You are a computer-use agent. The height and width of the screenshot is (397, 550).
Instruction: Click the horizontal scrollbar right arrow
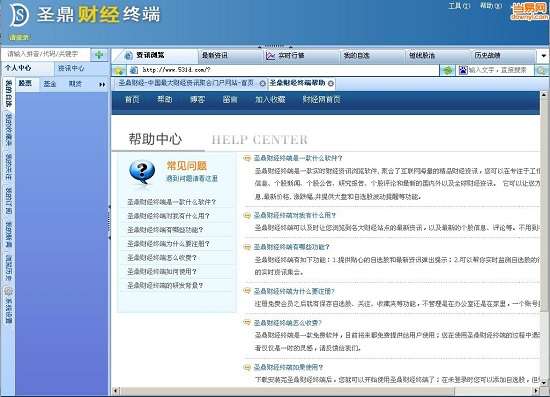536,391
